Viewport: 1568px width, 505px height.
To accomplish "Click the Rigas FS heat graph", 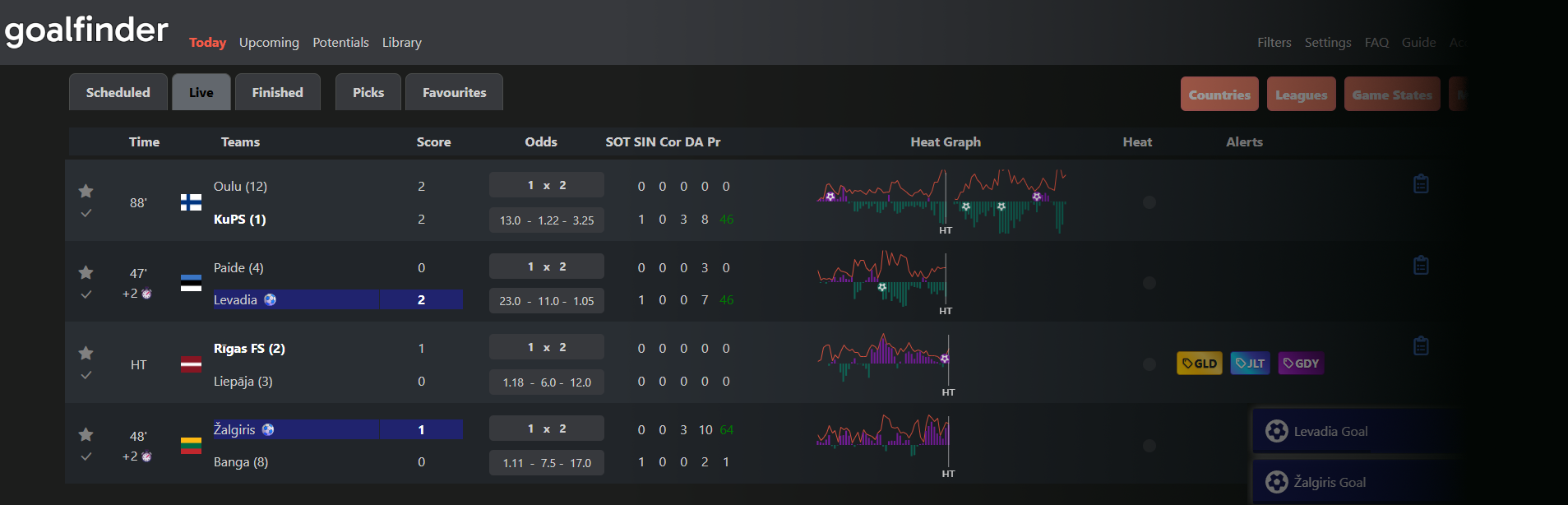I will pyautogui.click(x=884, y=358).
